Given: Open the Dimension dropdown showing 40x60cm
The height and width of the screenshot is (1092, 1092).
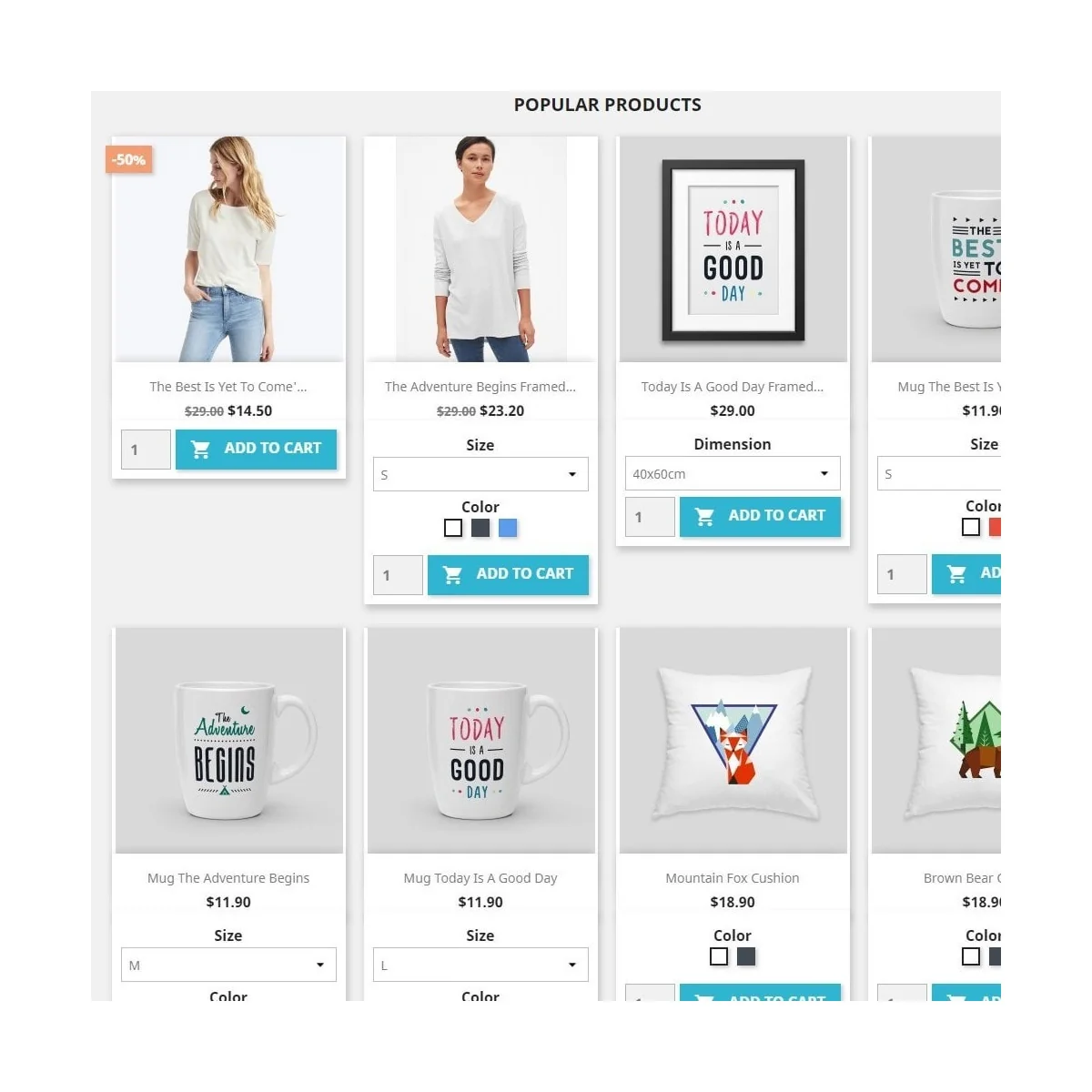Looking at the screenshot, I should 733,473.
